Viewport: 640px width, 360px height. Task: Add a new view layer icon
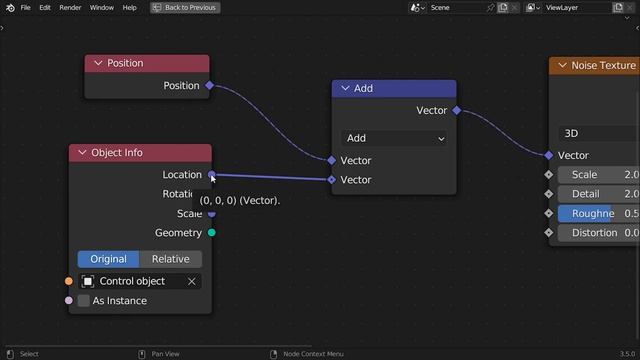(618, 8)
